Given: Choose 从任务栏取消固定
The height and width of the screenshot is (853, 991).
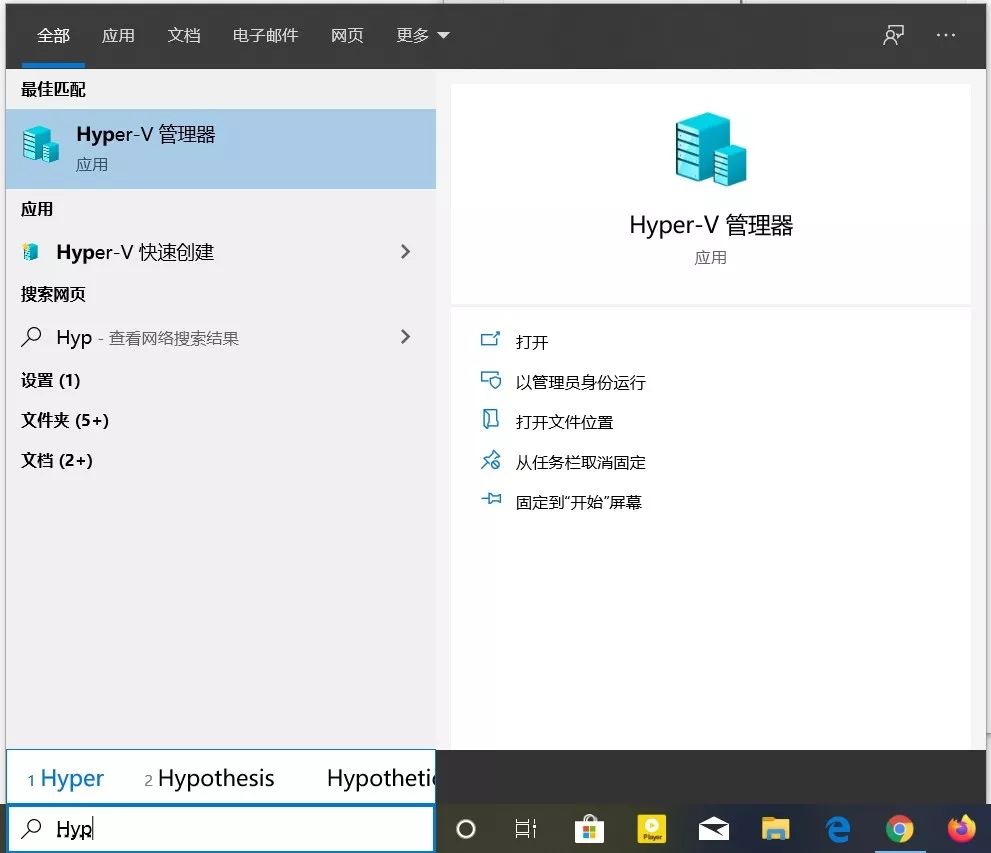Looking at the screenshot, I should (x=580, y=463).
